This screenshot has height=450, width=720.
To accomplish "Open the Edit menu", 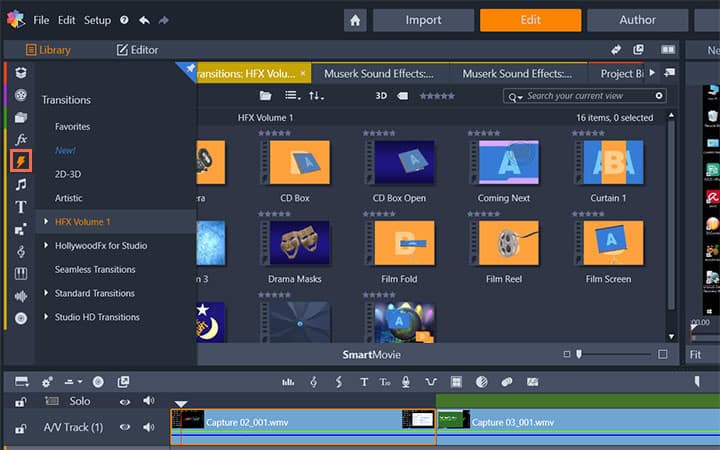I will [66, 20].
